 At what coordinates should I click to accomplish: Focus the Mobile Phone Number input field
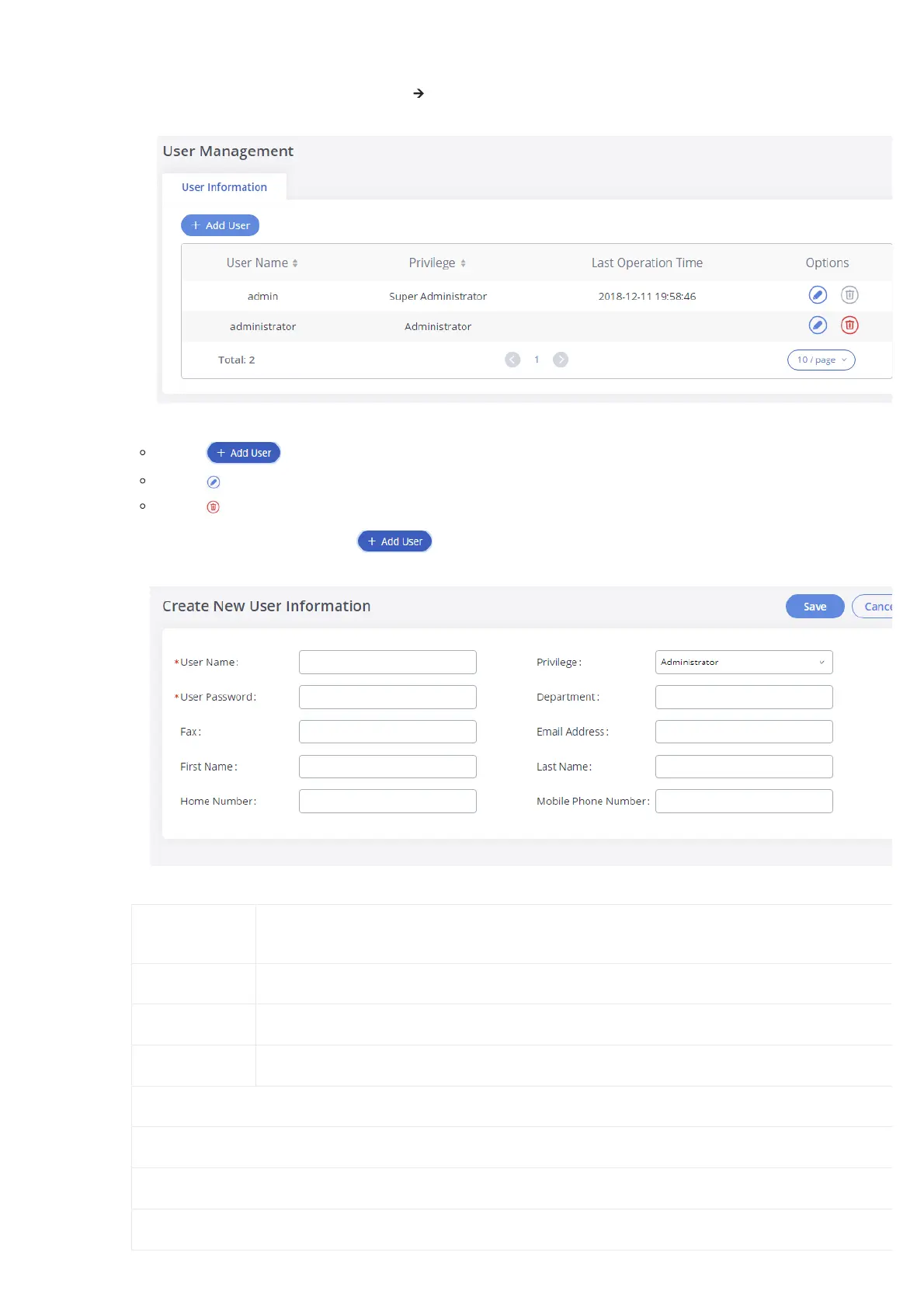(744, 801)
